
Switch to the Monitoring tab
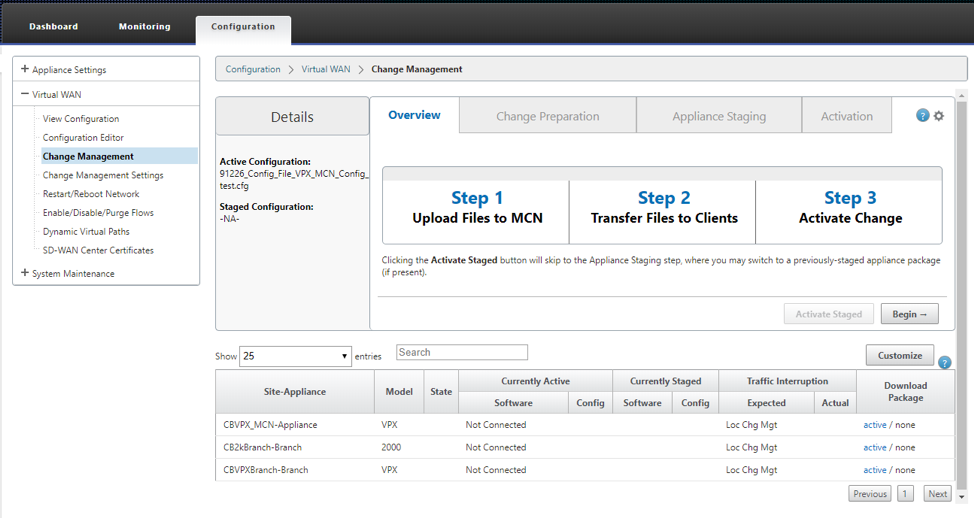pos(144,27)
